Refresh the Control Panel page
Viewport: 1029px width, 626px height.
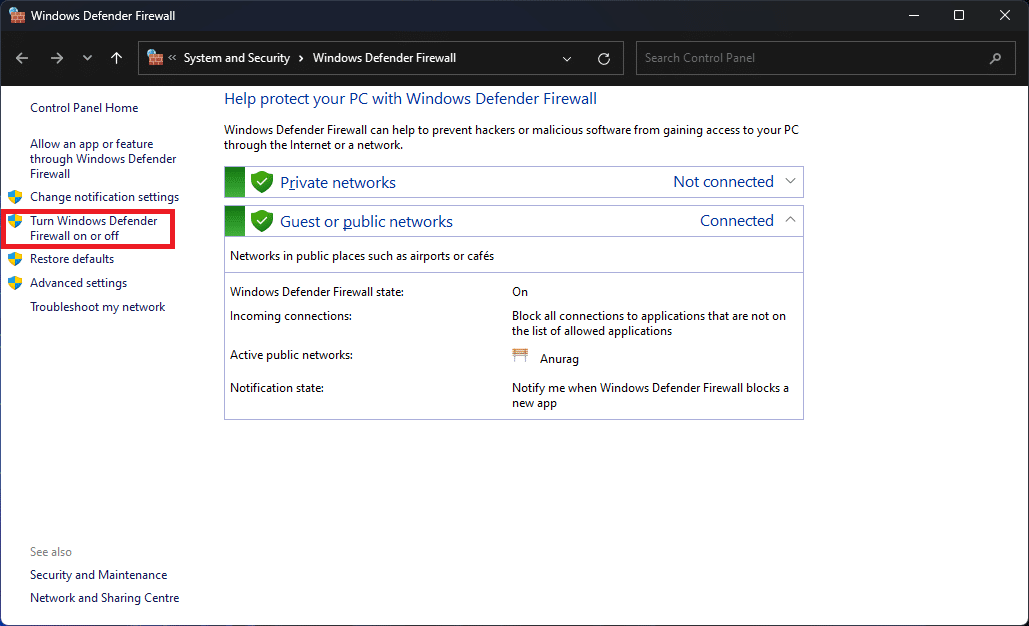pos(603,57)
